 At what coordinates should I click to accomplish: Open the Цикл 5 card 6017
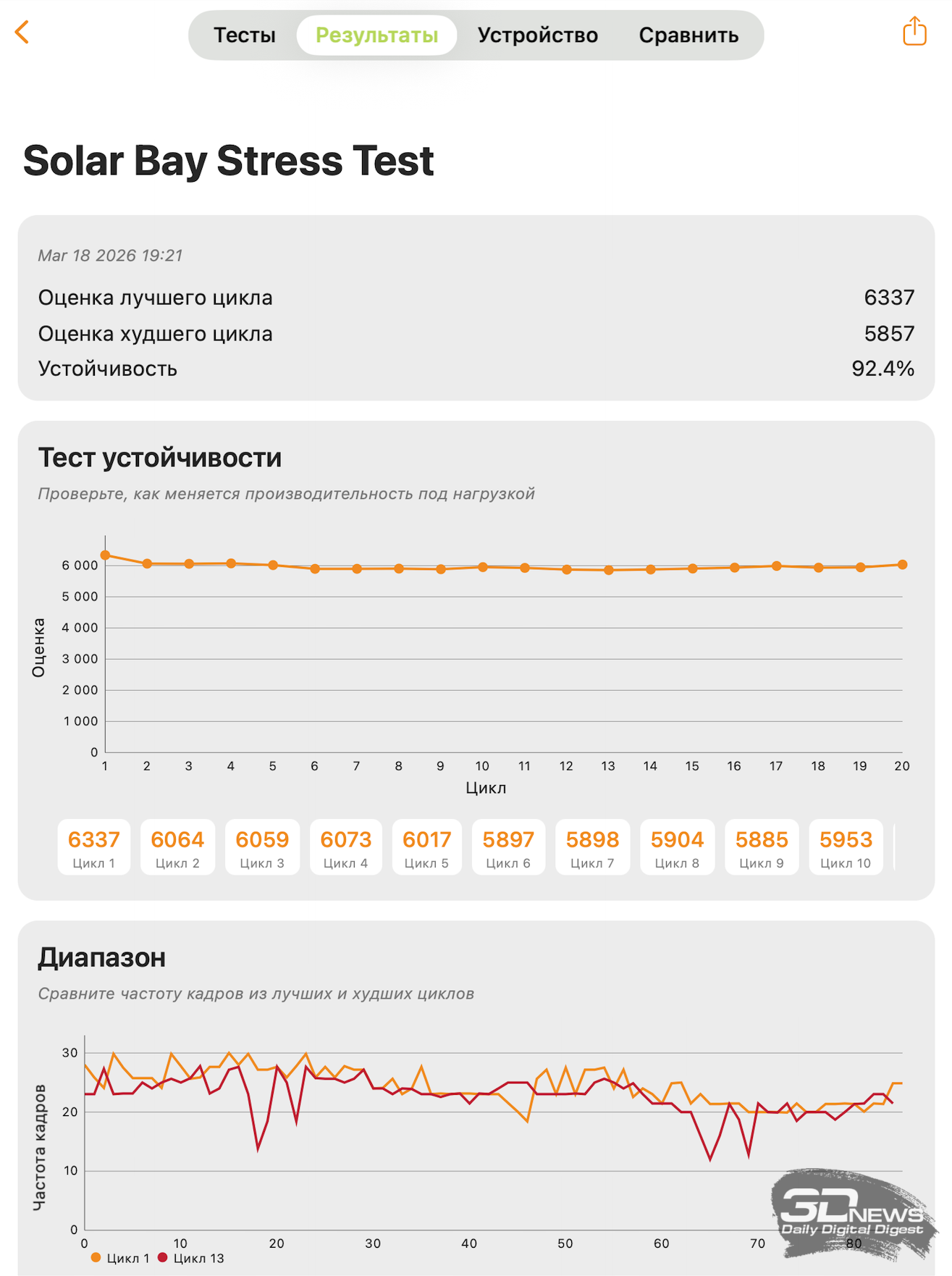click(426, 847)
